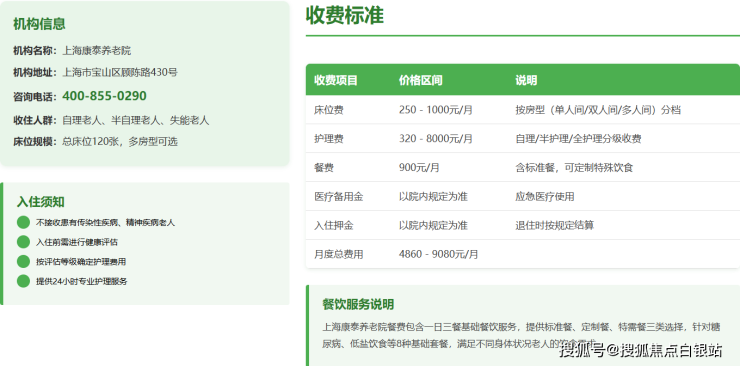Click the text 提供24小时专业护理服务

point(82,282)
